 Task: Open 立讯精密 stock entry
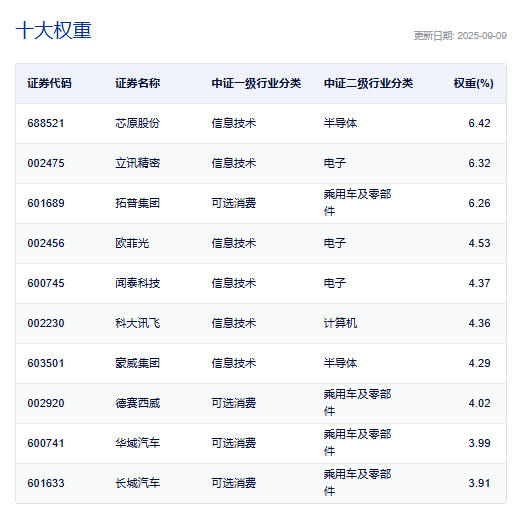138,163
